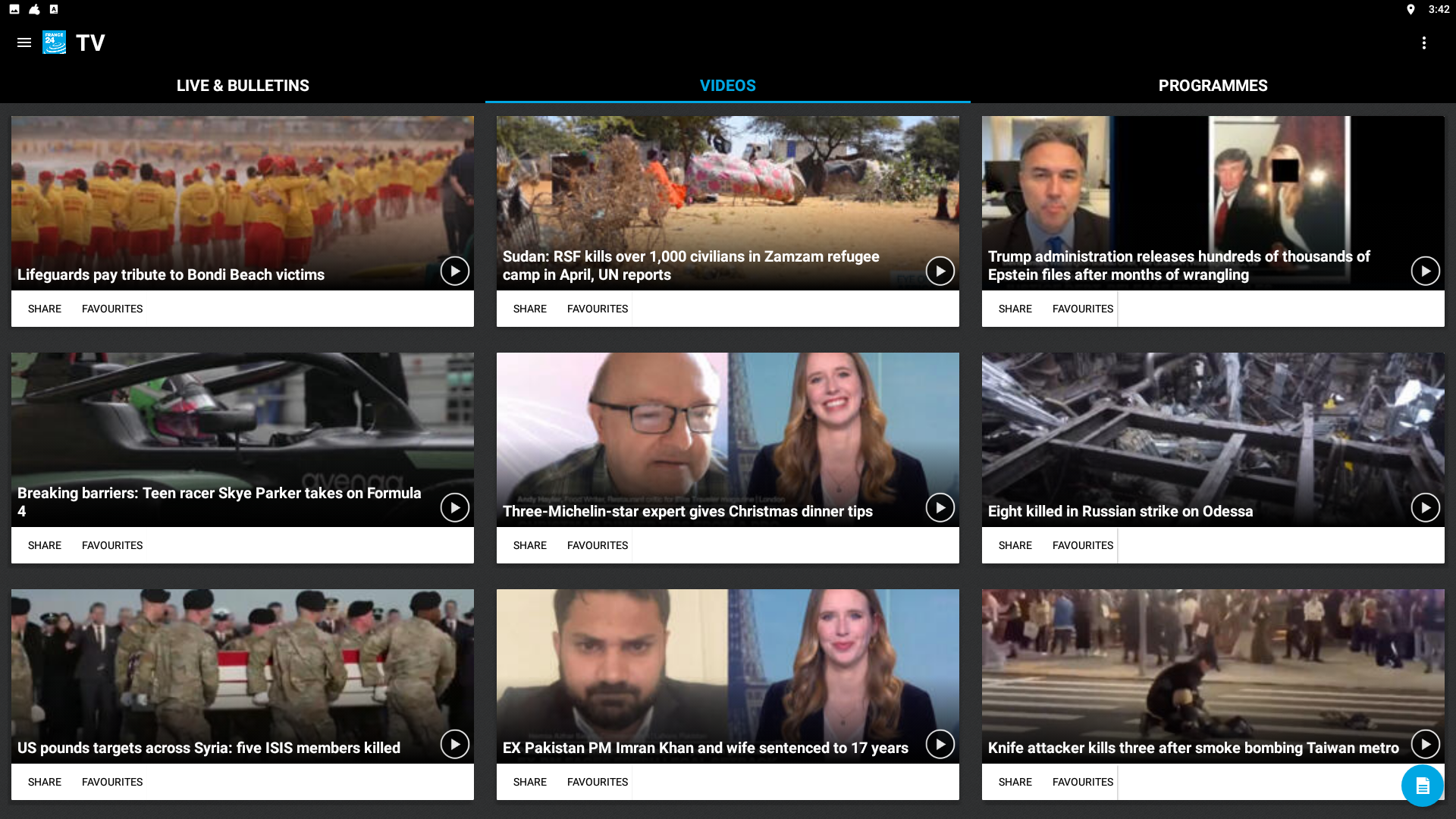The height and width of the screenshot is (819, 1456).
Task: Play the Christmas dinner tips video
Action: [x=940, y=507]
